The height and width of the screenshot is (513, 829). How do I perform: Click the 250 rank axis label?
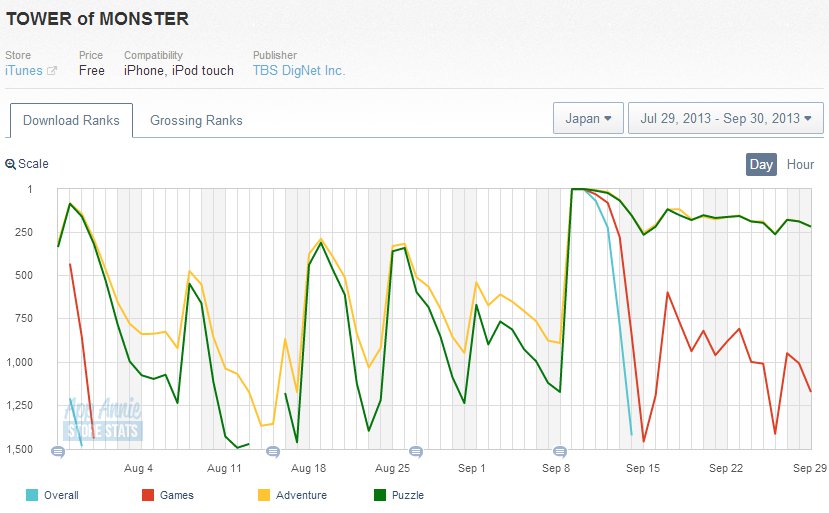(x=24, y=232)
